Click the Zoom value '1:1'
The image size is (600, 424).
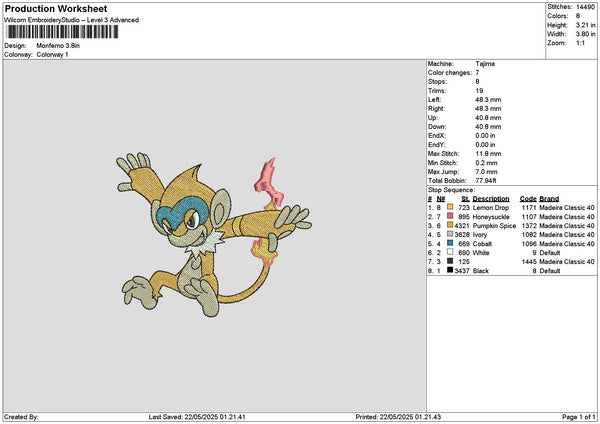coord(580,43)
